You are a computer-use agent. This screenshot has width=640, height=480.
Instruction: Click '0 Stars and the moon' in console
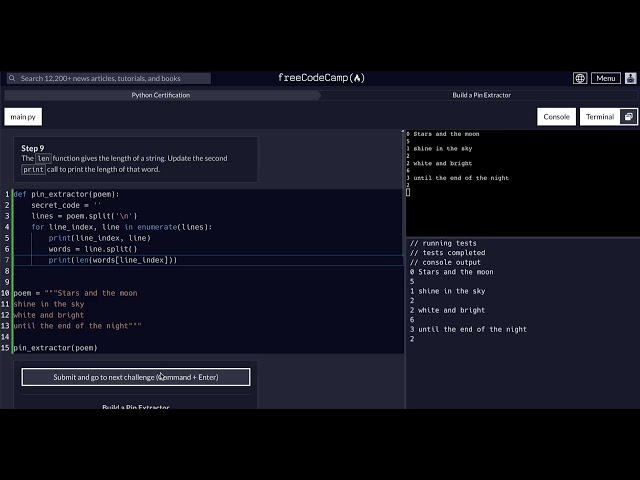(x=451, y=272)
